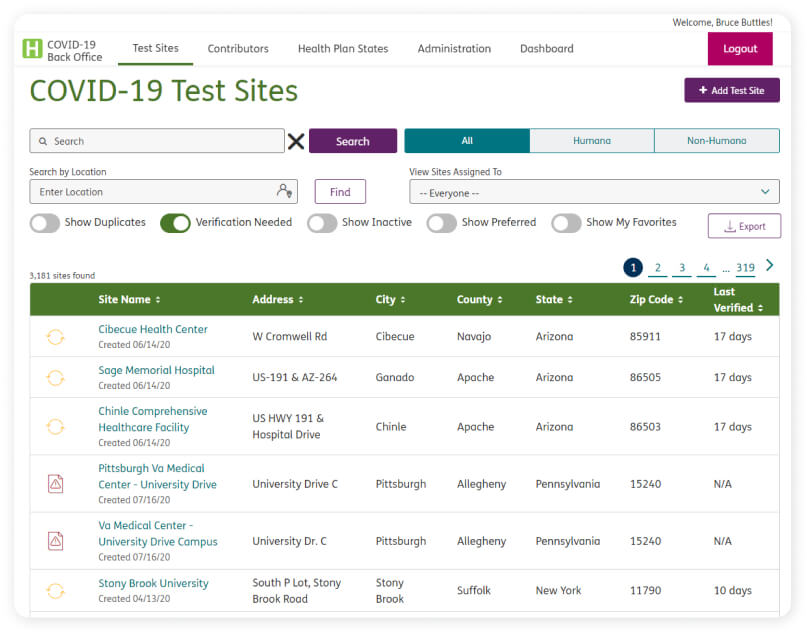Disable the Verification Needed toggle

point(176,223)
